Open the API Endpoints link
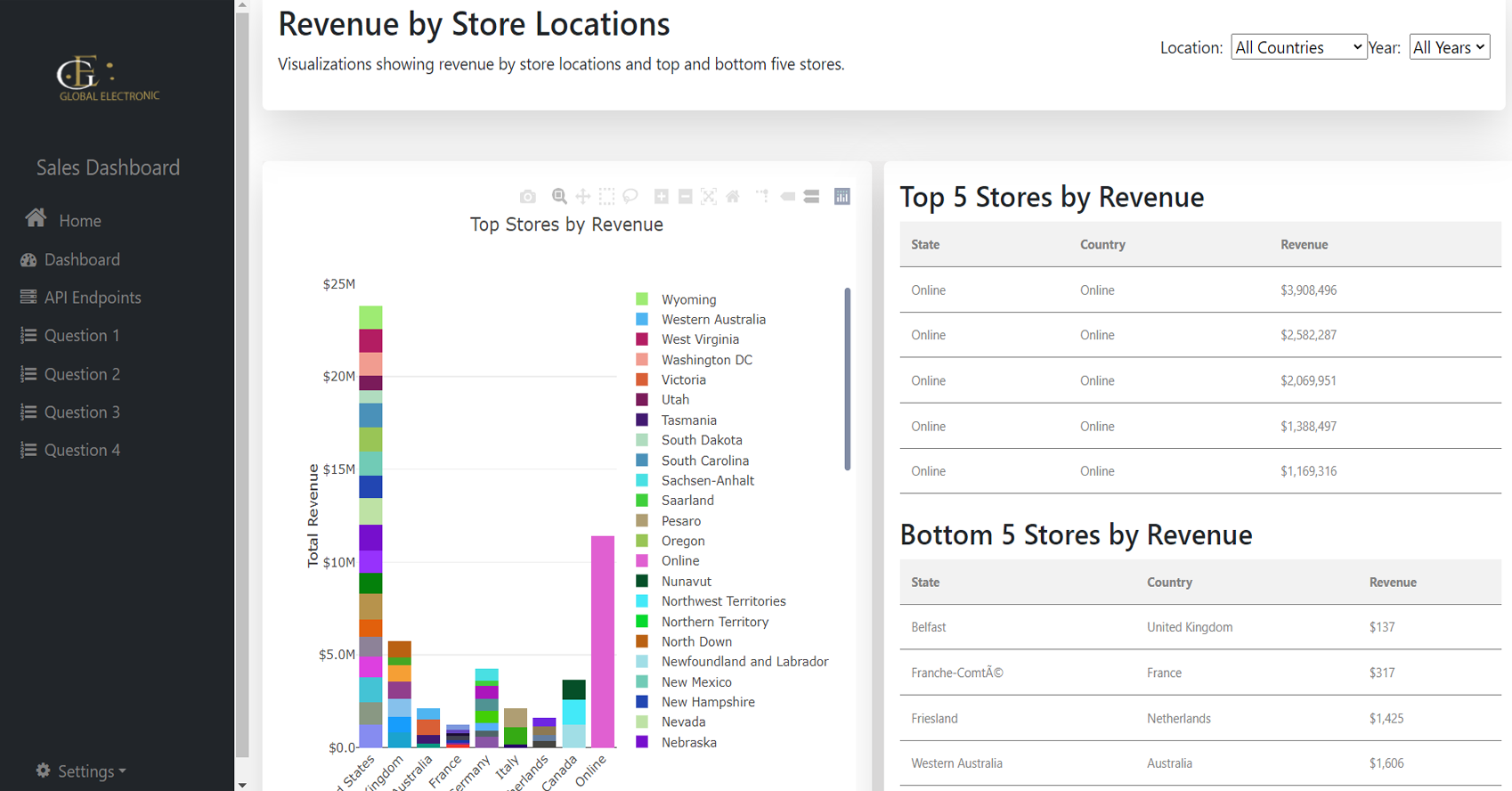This screenshot has width=1512, height=791. [x=92, y=298]
